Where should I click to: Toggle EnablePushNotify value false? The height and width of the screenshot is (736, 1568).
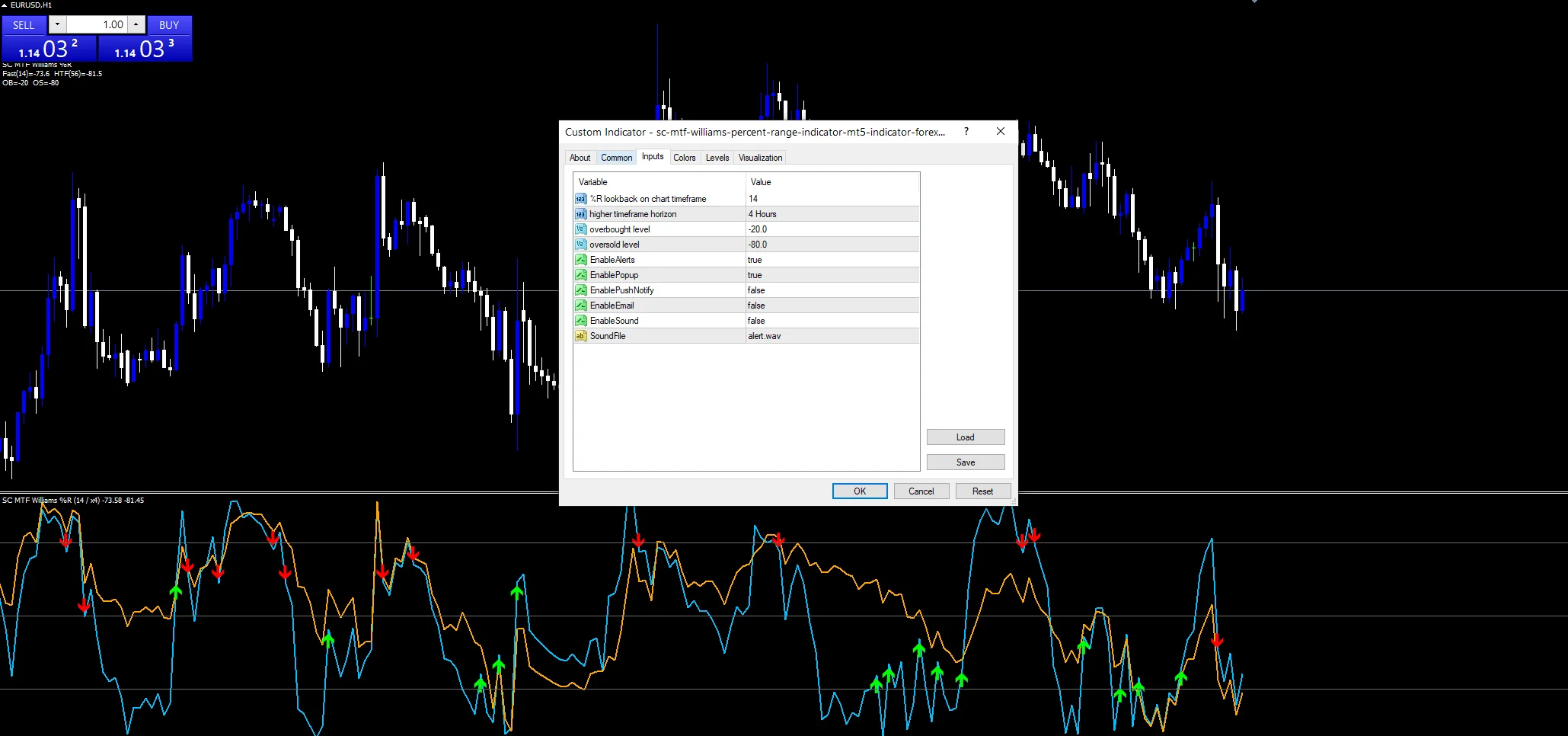click(832, 290)
